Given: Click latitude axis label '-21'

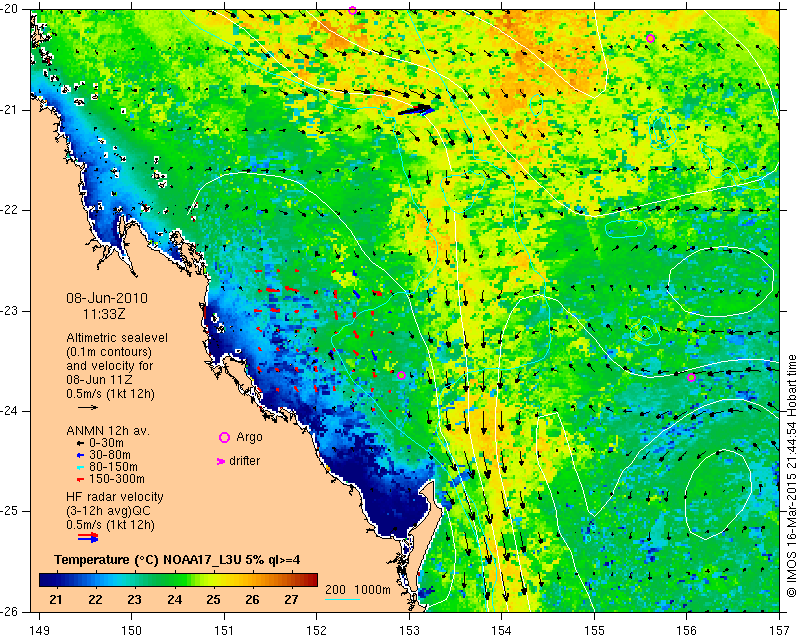Looking at the screenshot, I should [x=9, y=110].
